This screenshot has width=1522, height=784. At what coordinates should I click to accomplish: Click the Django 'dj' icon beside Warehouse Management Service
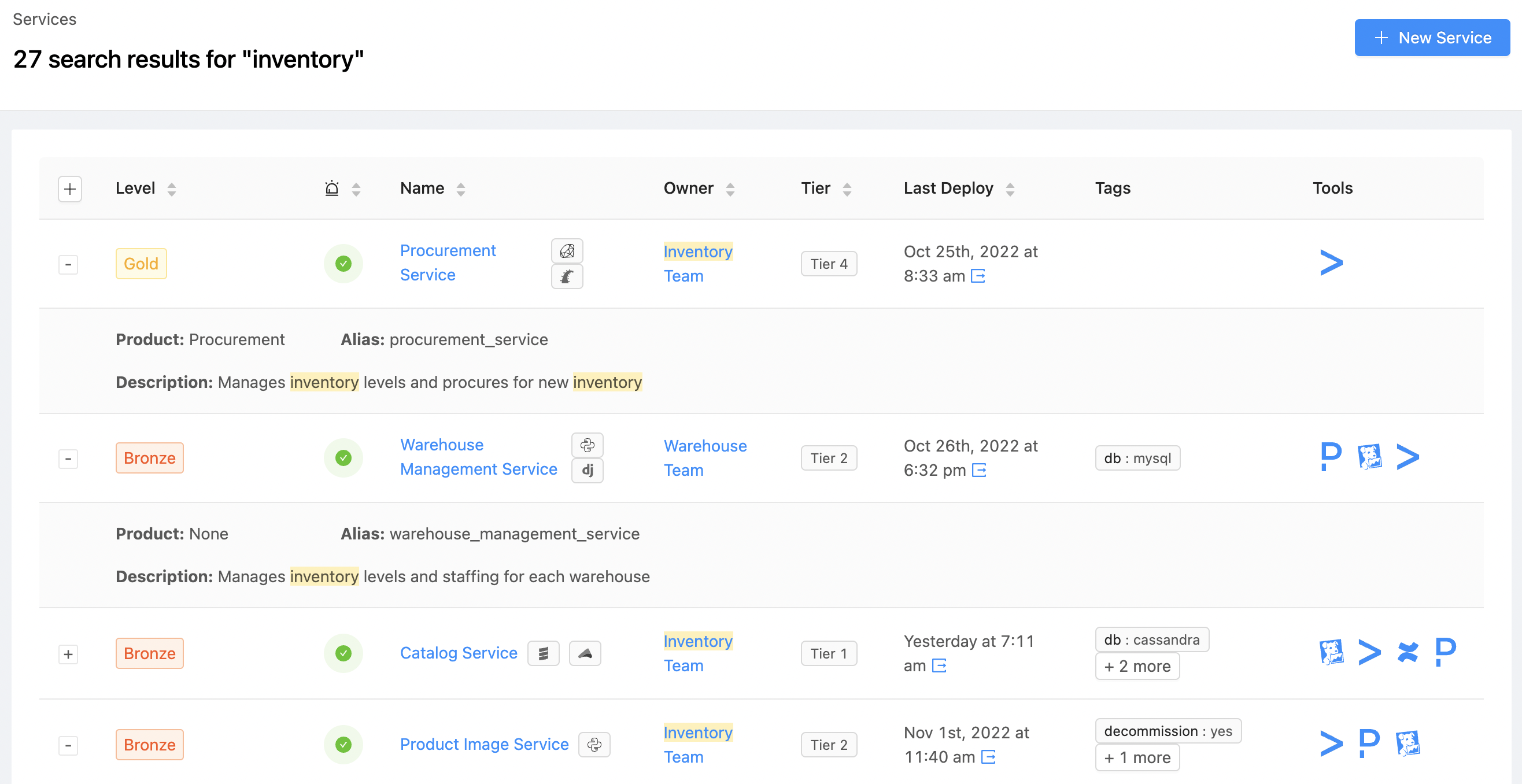coord(587,470)
